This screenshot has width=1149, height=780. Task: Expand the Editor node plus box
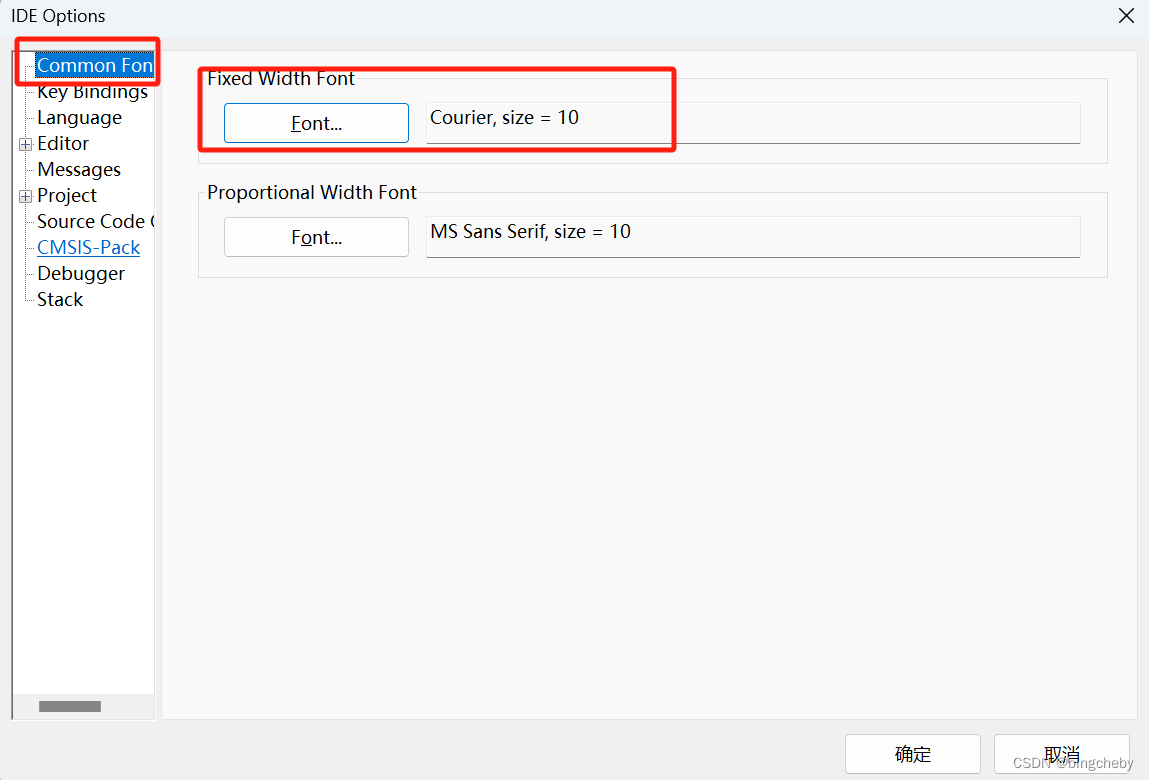(26, 144)
